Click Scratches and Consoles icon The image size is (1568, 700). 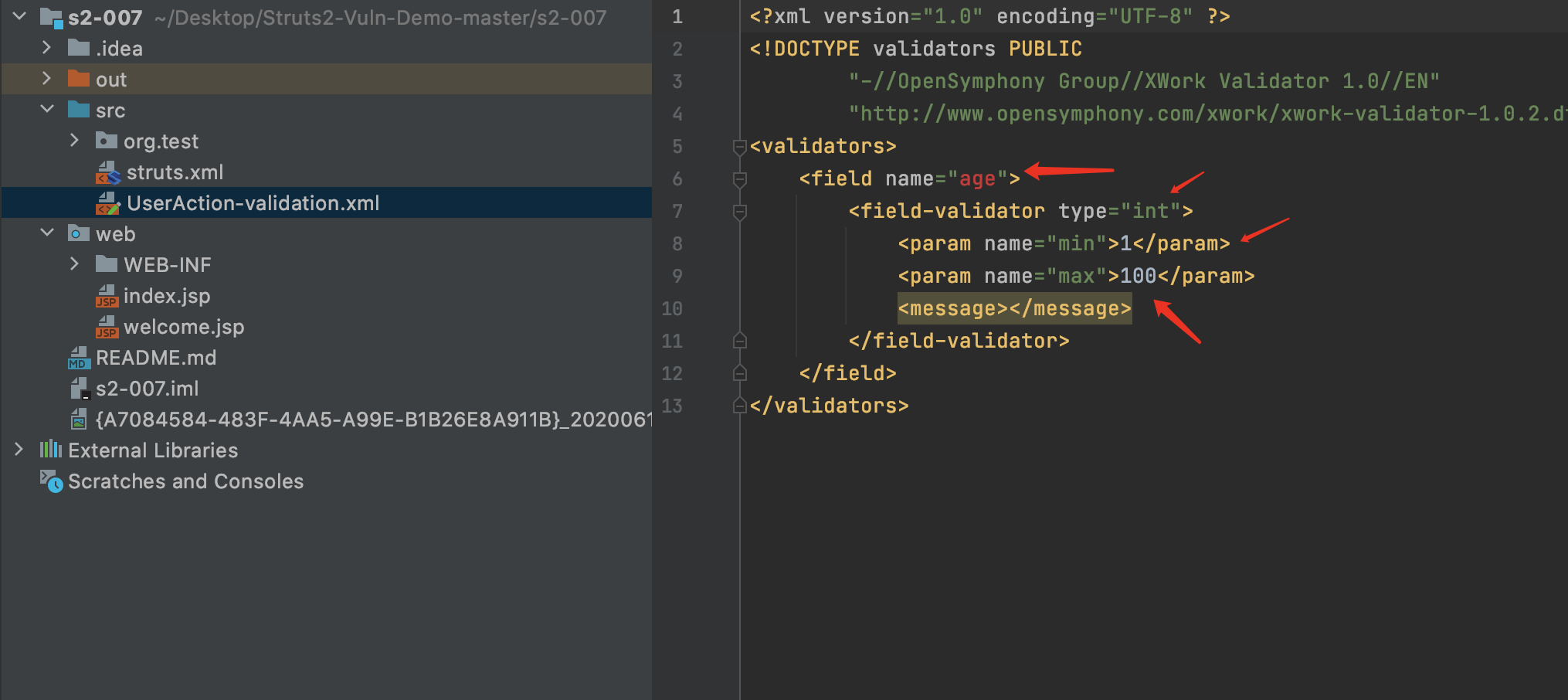coord(51,481)
